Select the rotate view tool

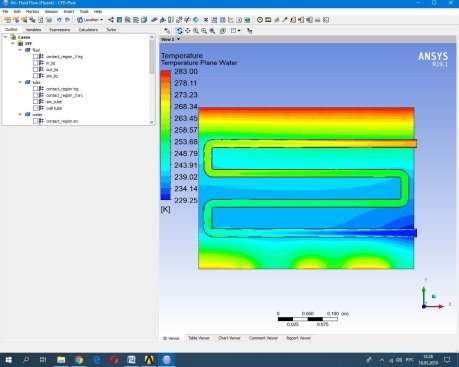point(179,31)
